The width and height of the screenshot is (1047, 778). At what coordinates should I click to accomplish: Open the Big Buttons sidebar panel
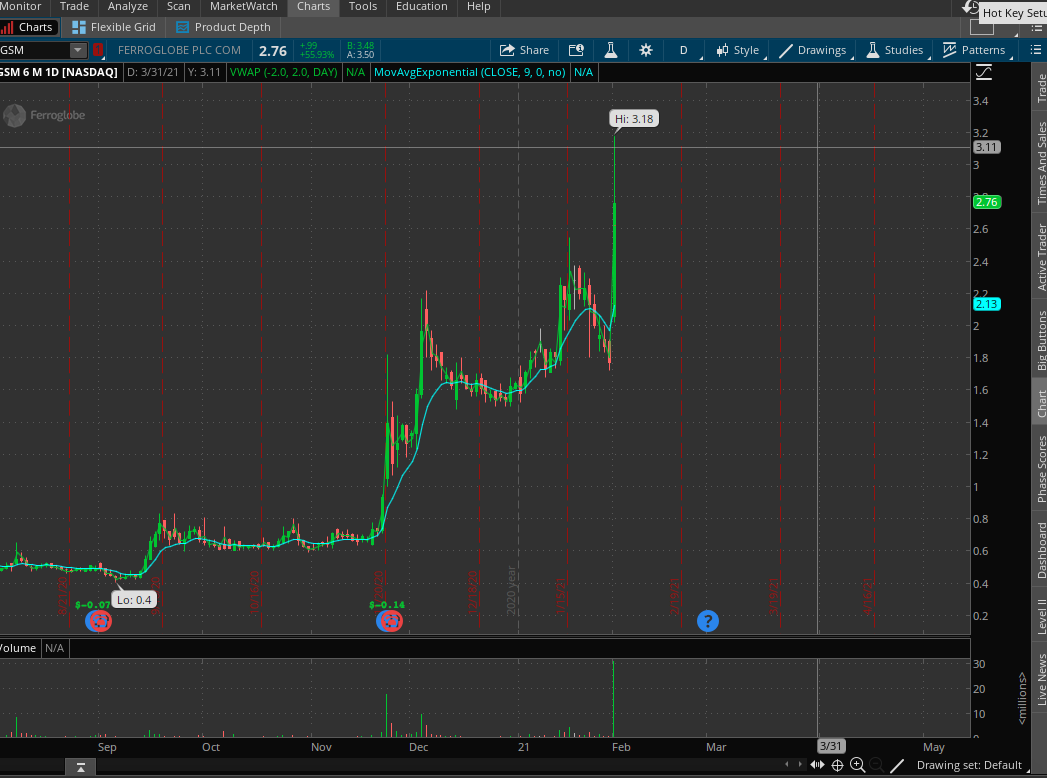1040,340
